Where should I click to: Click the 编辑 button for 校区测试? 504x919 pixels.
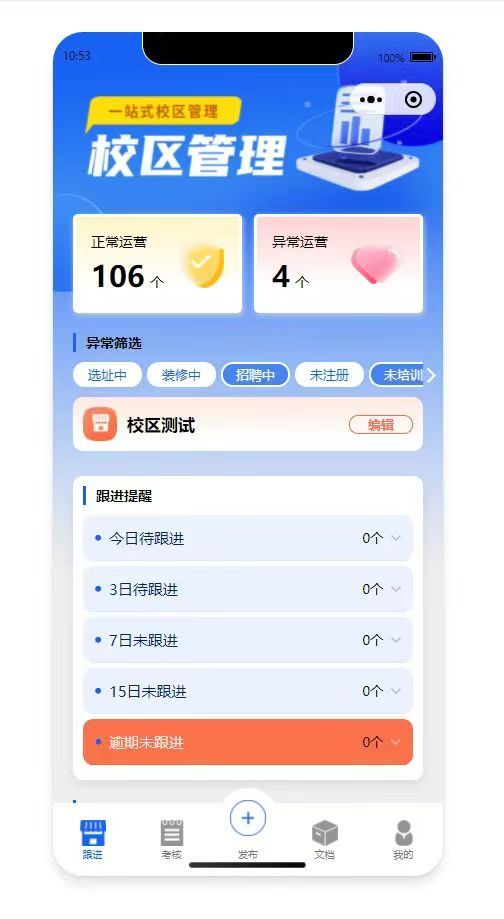pos(381,425)
